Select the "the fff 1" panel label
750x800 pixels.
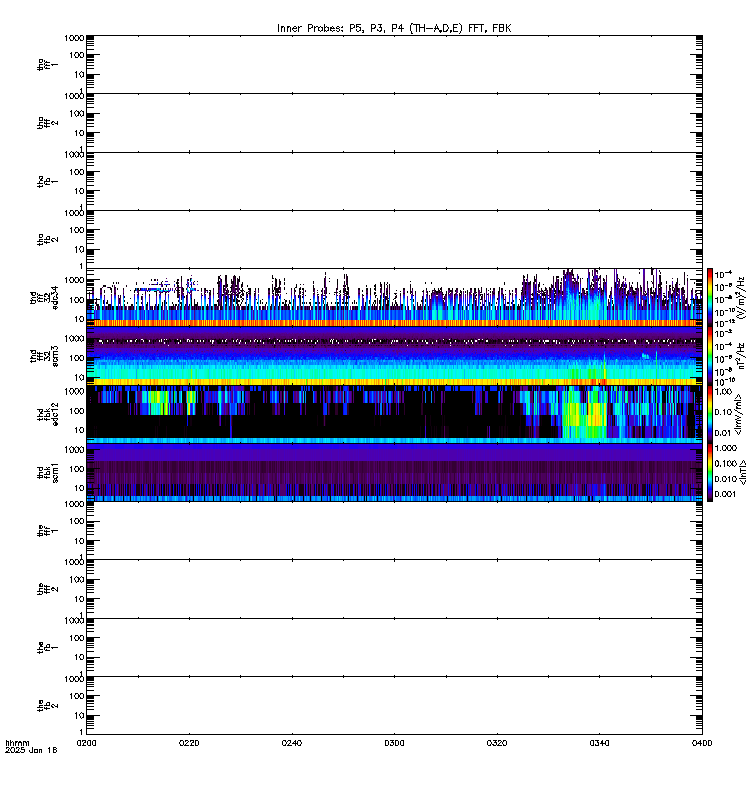point(47,531)
